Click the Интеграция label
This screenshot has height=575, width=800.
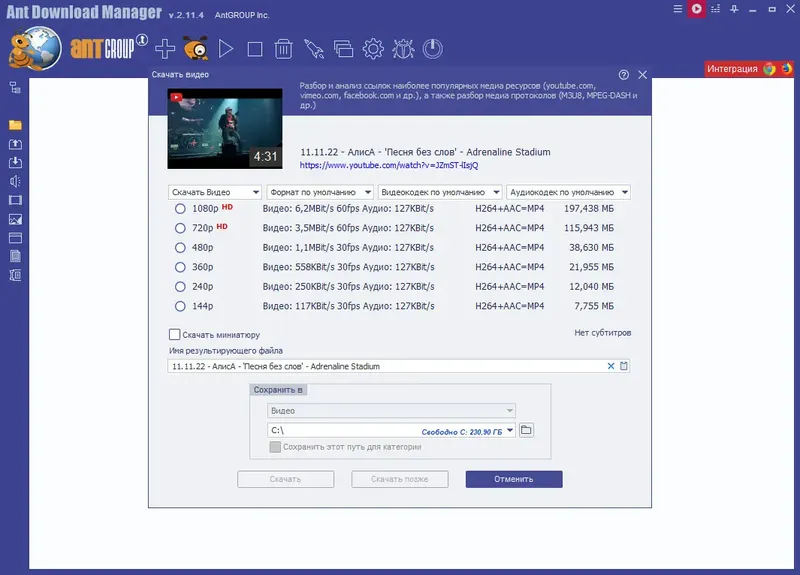click(732, 69)
